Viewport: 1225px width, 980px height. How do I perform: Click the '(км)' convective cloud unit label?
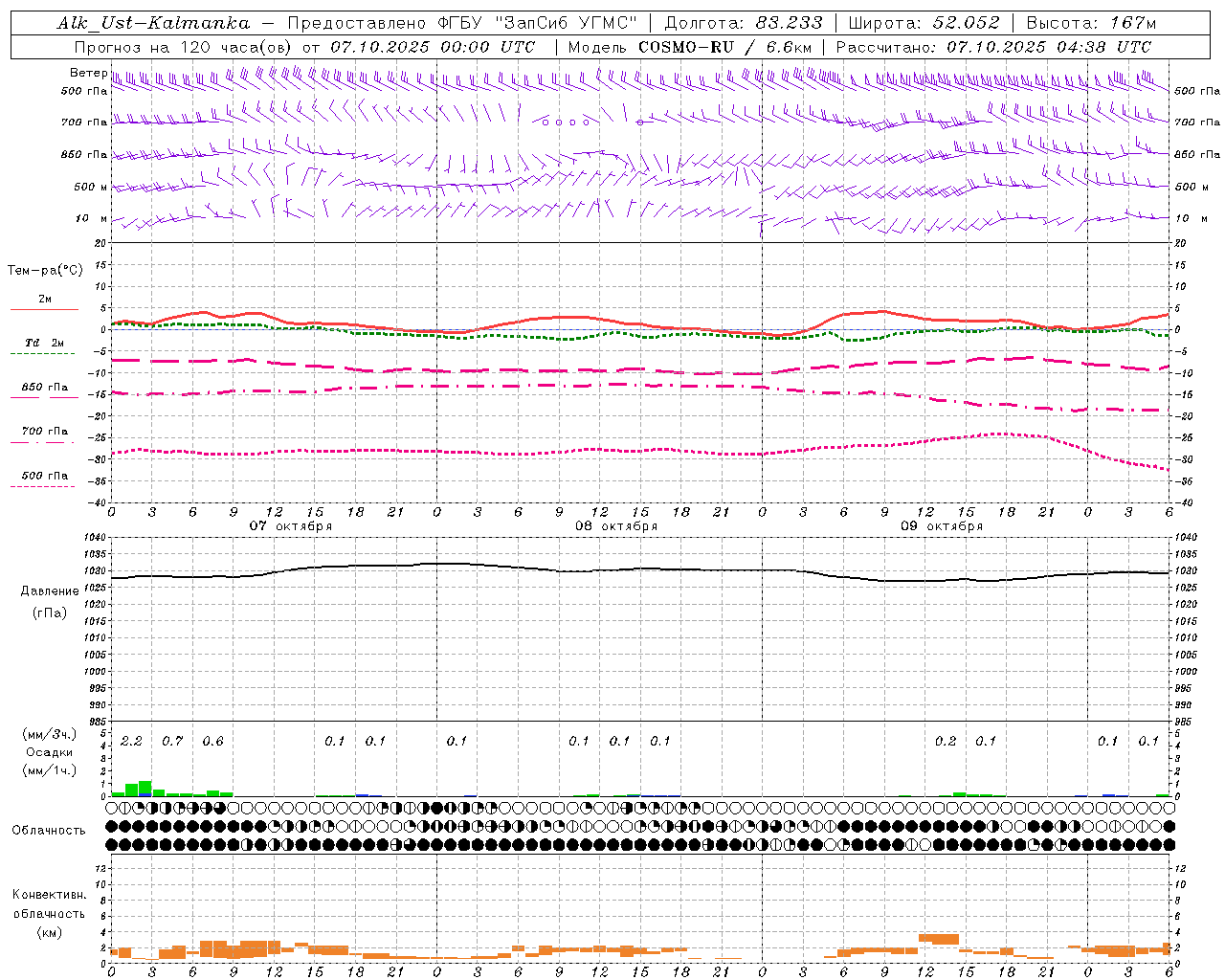tap(50, 933)
